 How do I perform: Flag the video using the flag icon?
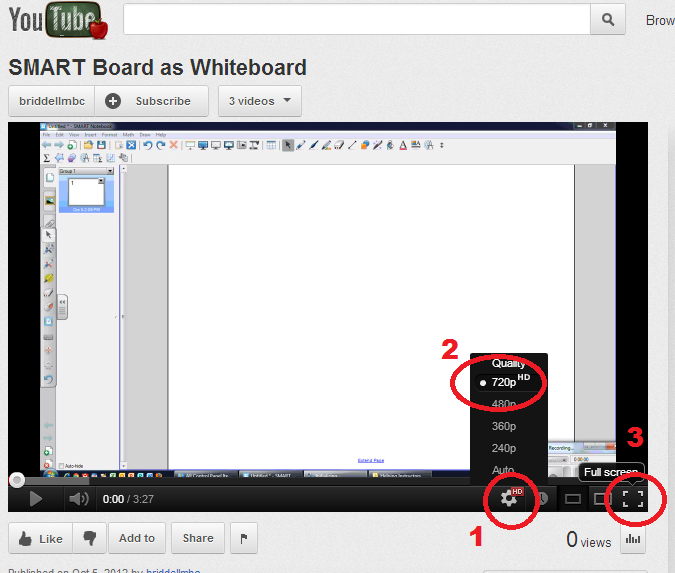(x=244, y=538)
